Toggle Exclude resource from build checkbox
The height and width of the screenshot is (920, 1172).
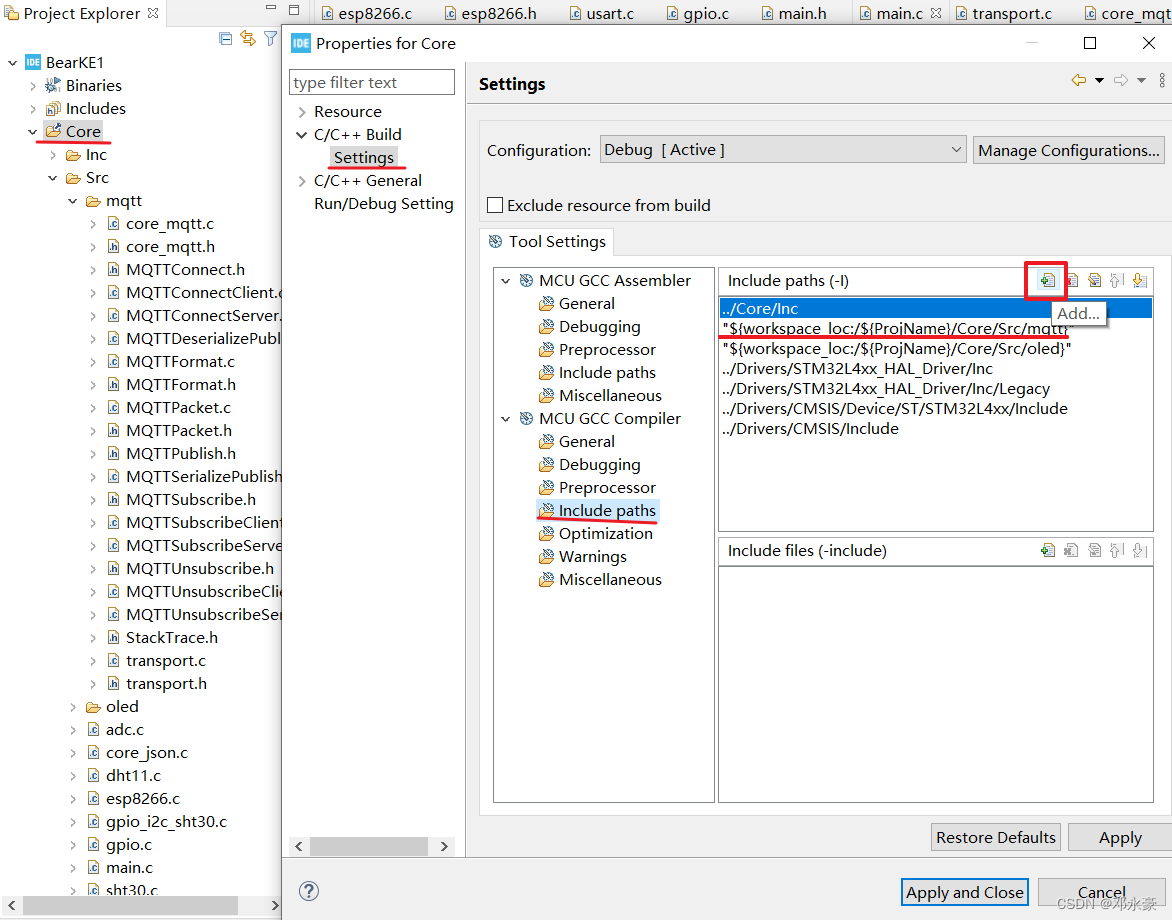point(495,205)
